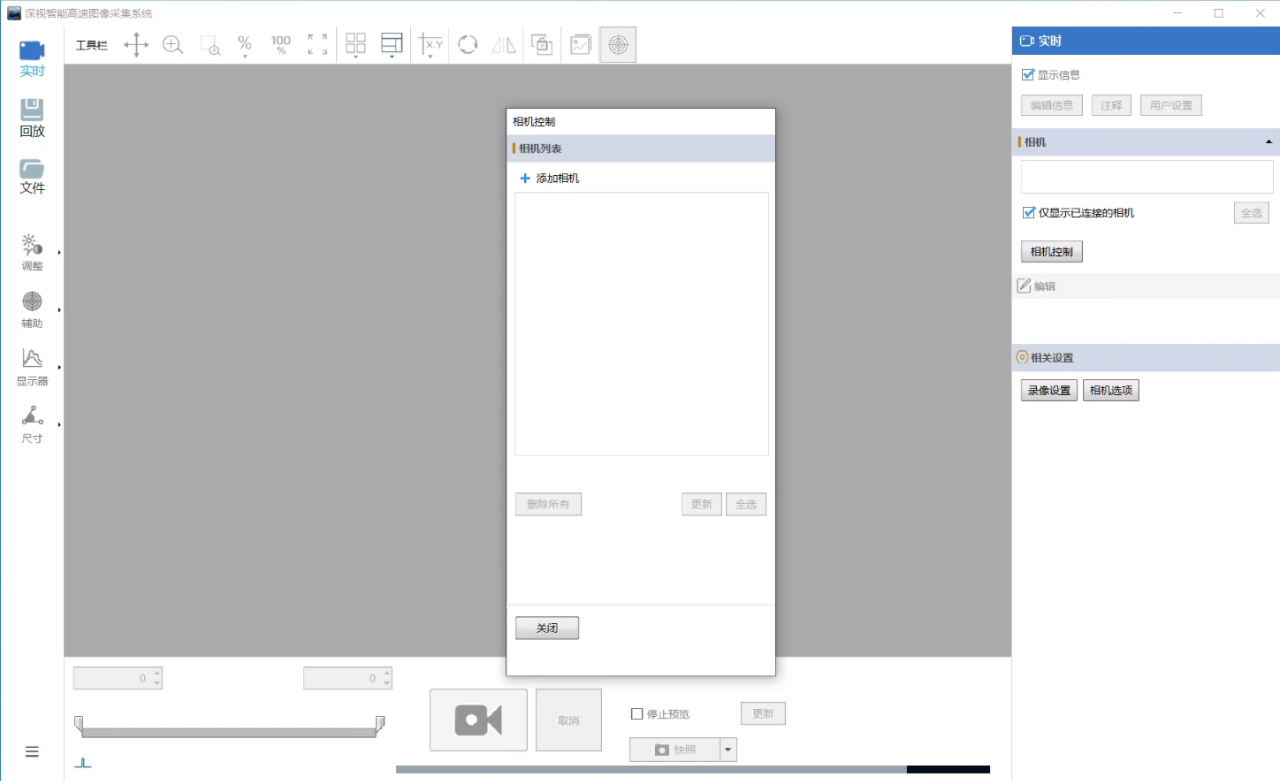Close the camera control dialog with 关闭
Screen dimensions: 1280x781
547,628
